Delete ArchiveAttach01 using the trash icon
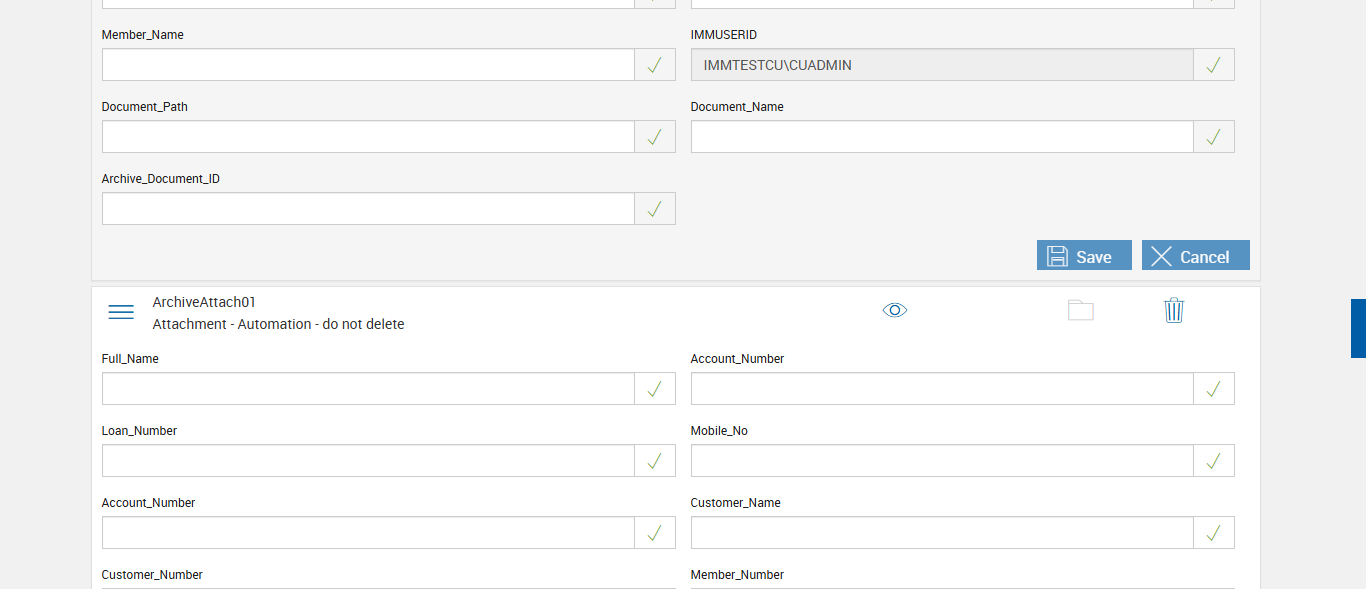This screenshot has height=589, width=1366. [x=1174, y=310]
